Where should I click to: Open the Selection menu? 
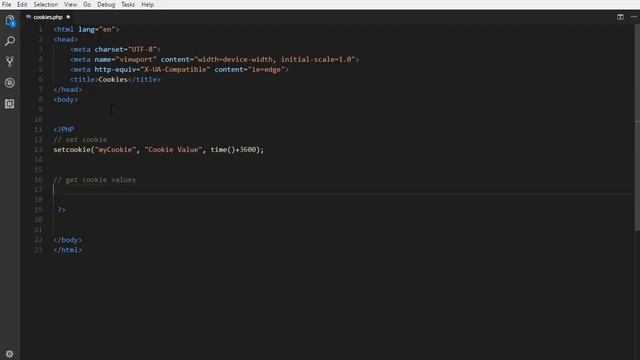45,4
